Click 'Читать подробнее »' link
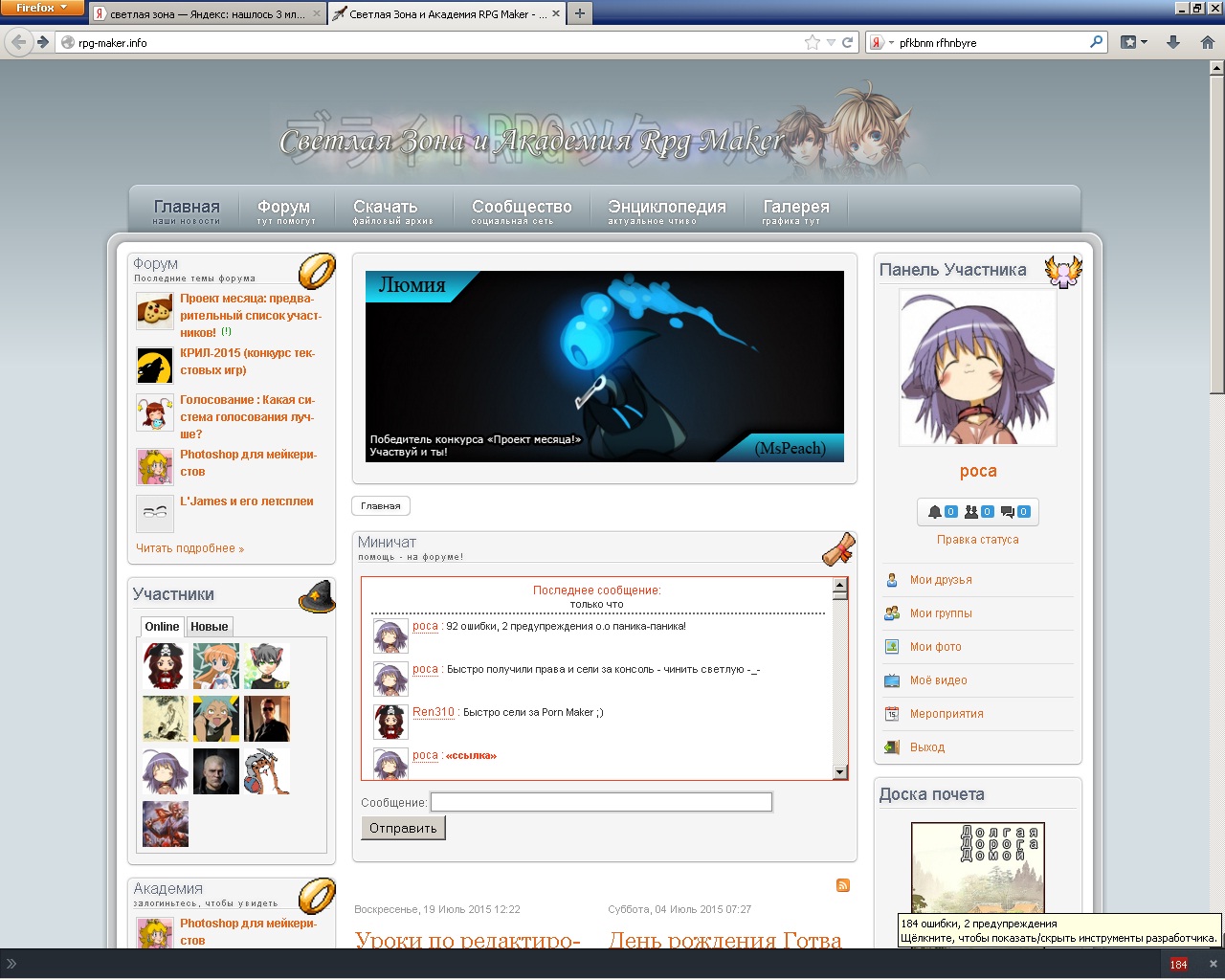This screenshot has height=980, width=1225. pos(189,548)
